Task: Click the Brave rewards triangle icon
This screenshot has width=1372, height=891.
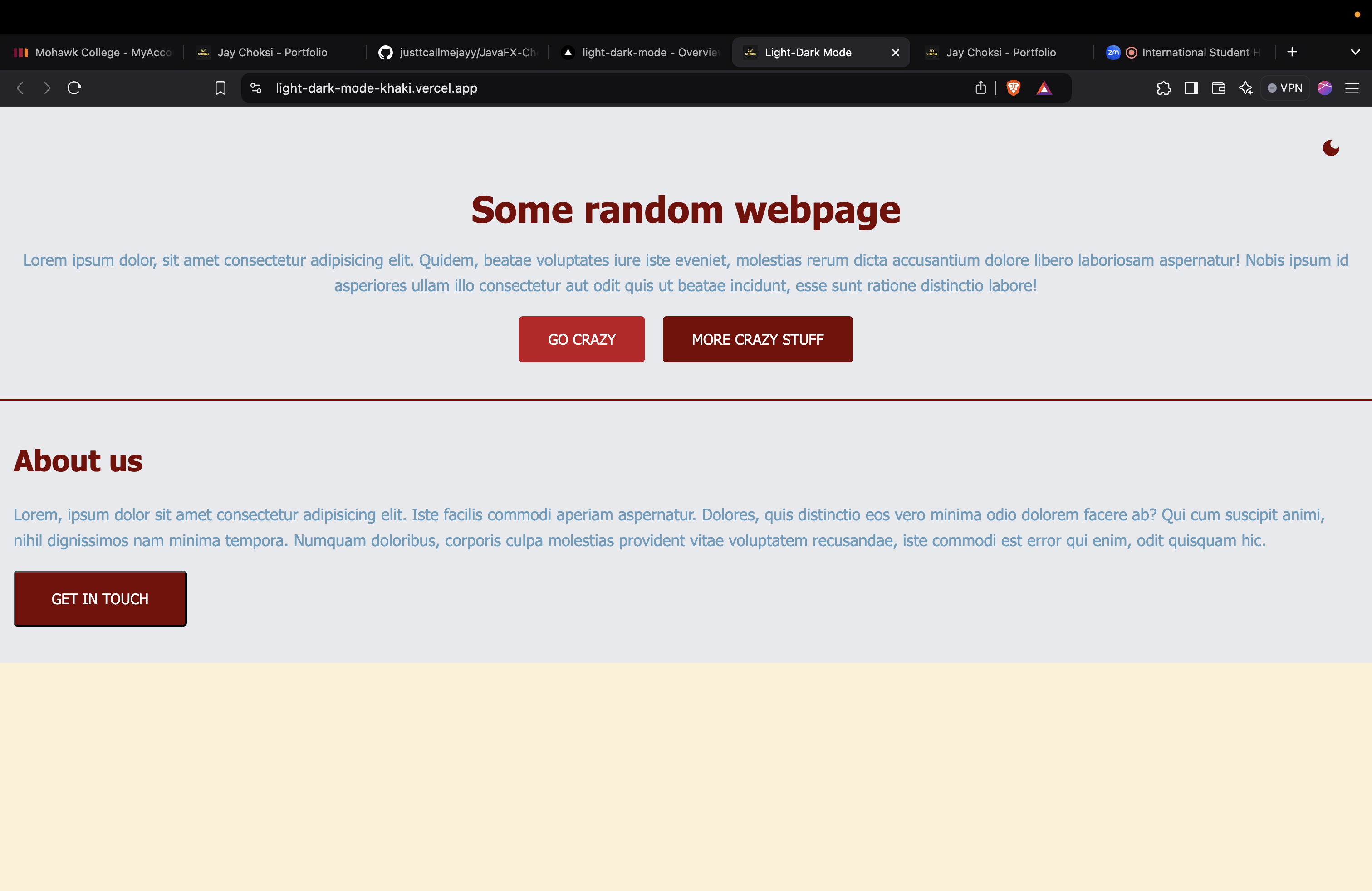Action: pos(1044,87)
